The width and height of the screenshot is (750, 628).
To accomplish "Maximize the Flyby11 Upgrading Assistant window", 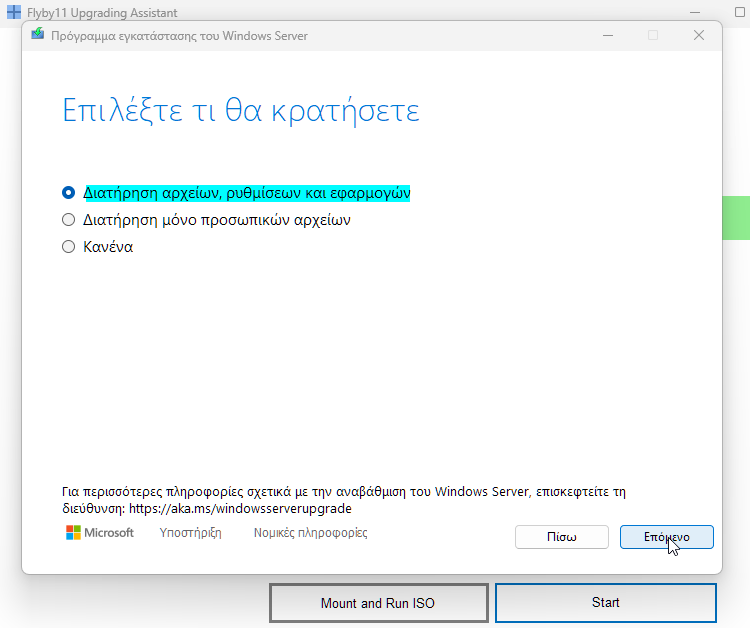I will click(739, 12).
